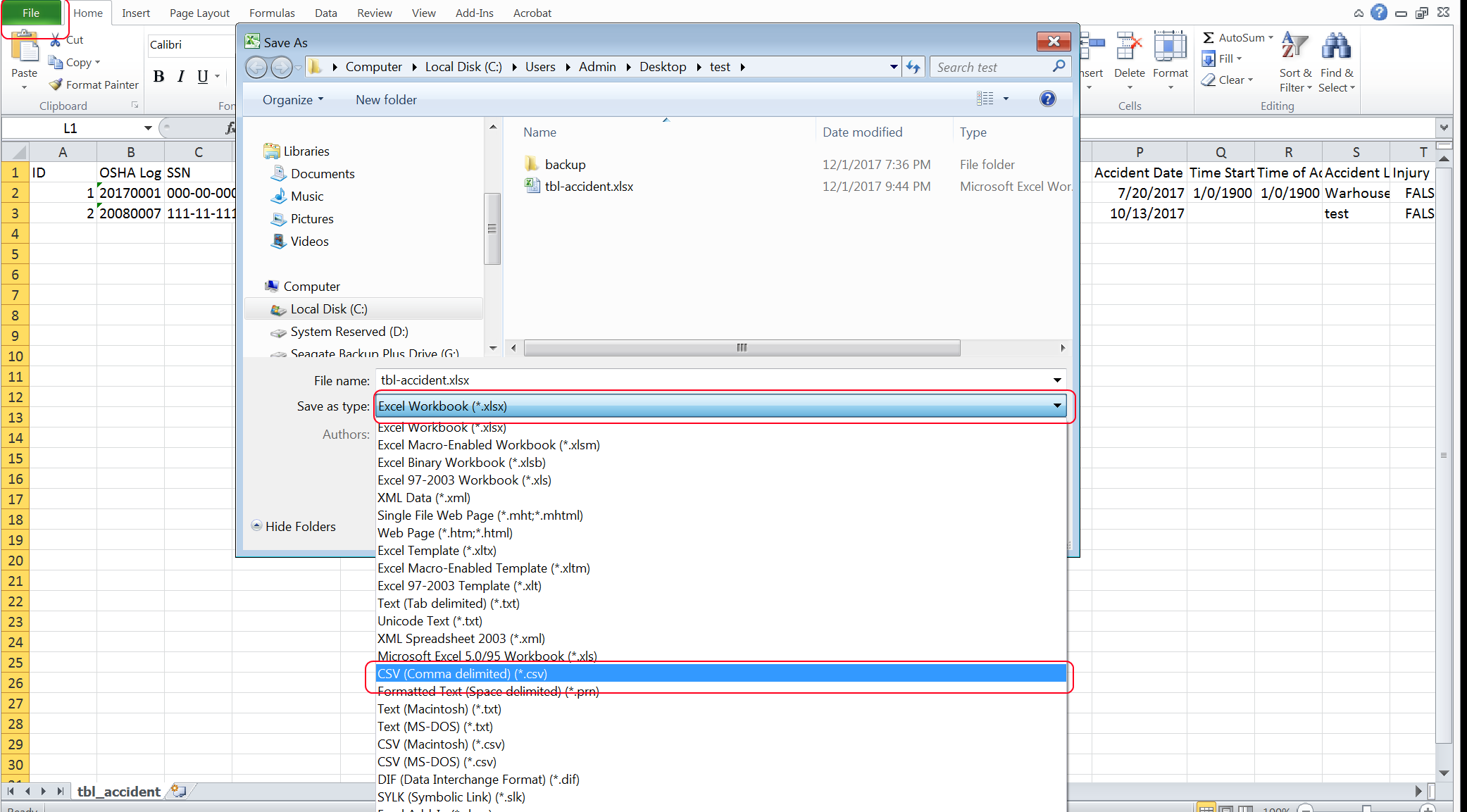Choose CSV (Comma delimited) file type
Image resolution: width=1467 pixels, height=812 pixels.
coord(720,674)
